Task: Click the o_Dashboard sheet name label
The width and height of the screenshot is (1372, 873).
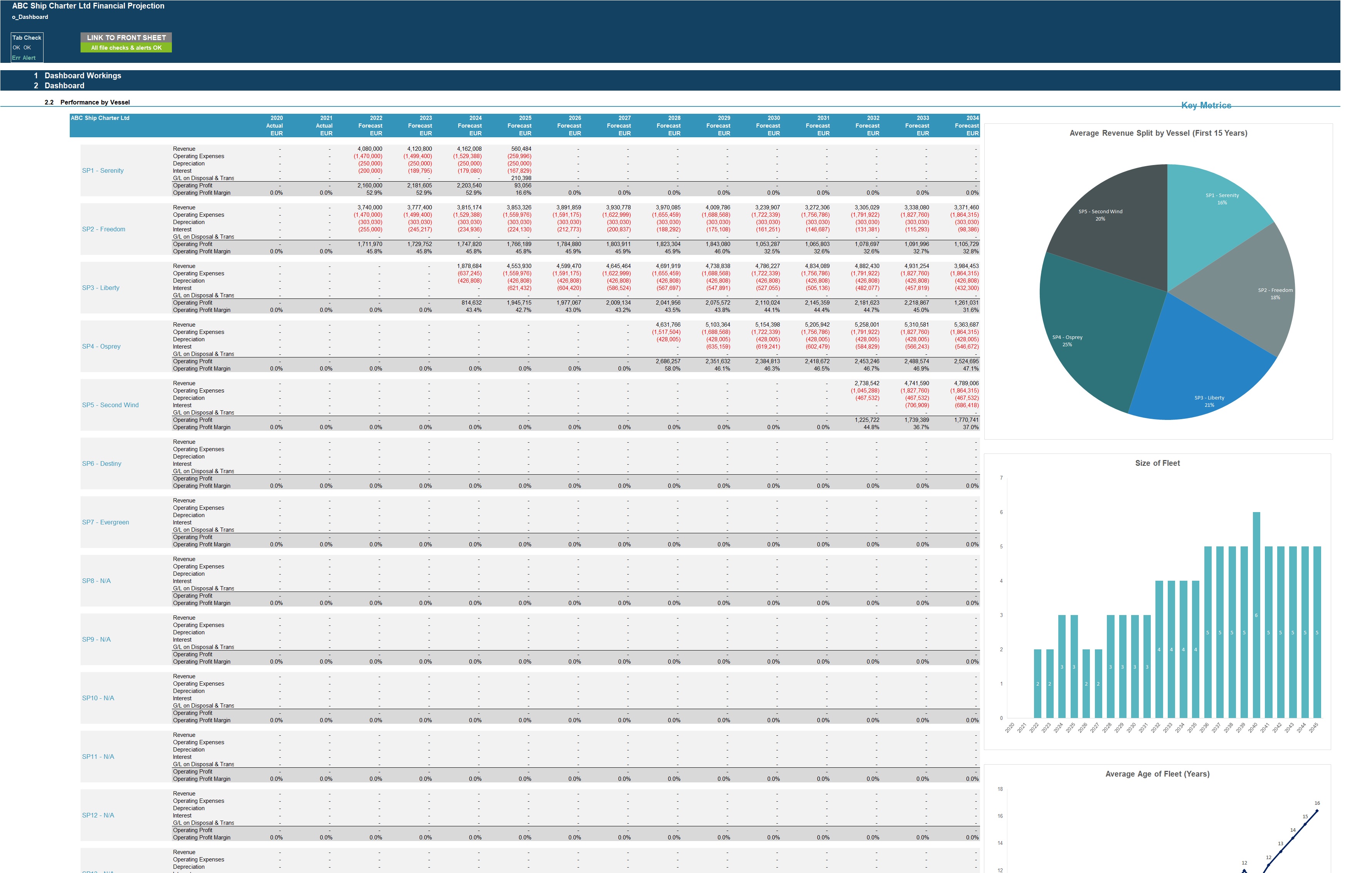Action: pos(30,17)
